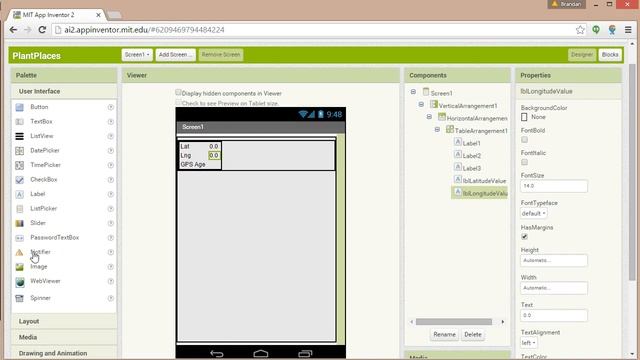The height and width of the screenshot is (360, 640).
Task: Select the Slider component icon
Action: (19, 223)
